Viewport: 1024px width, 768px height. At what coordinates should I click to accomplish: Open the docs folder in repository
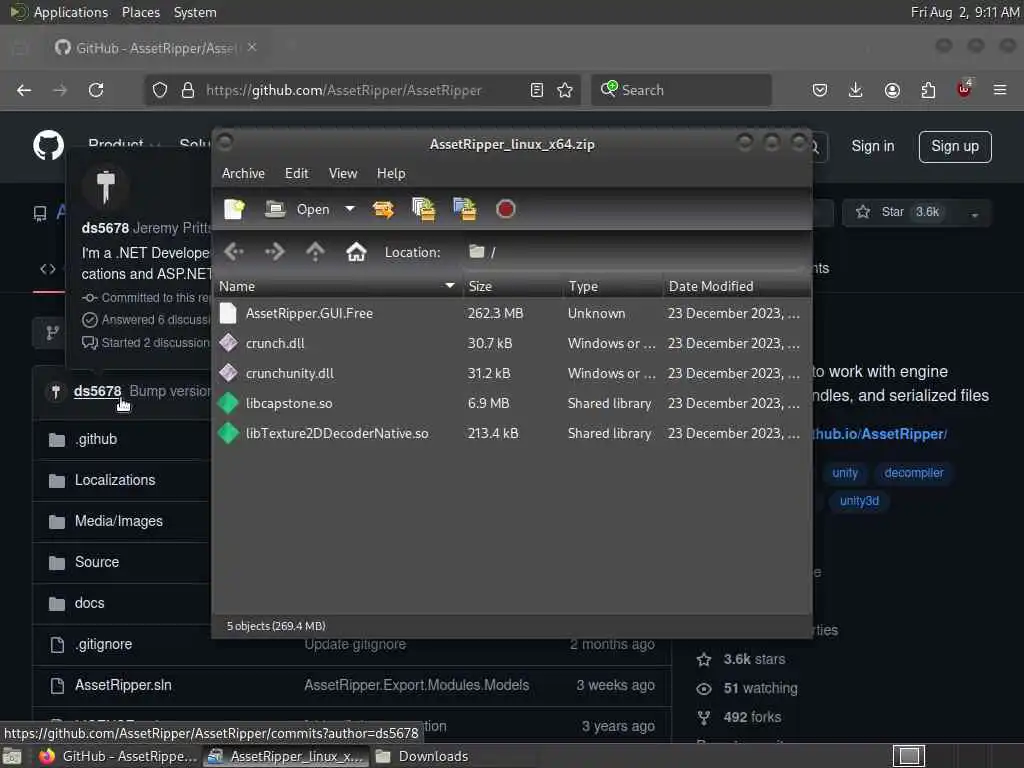89,603
